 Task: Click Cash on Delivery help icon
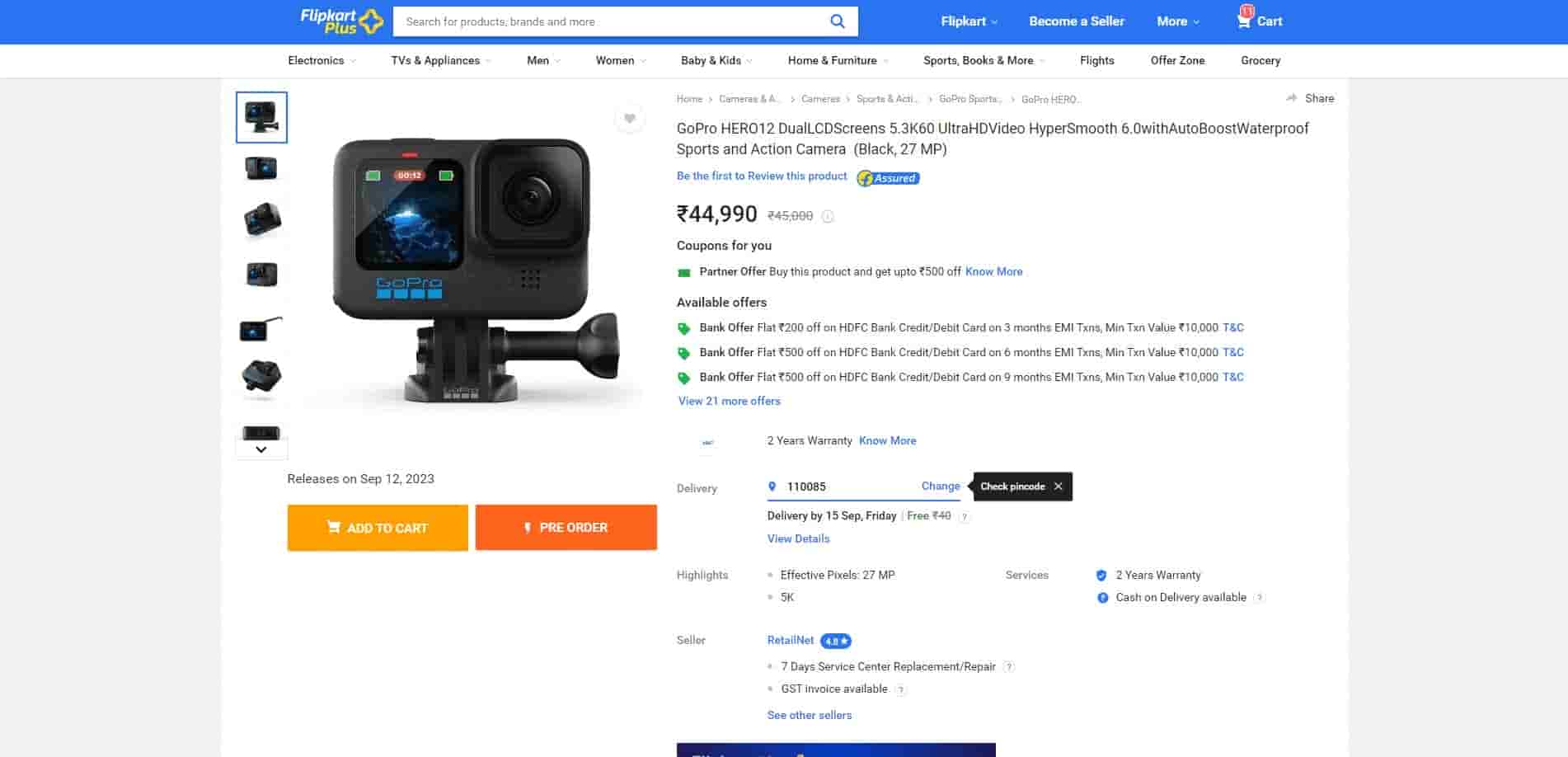[1259, 598]
